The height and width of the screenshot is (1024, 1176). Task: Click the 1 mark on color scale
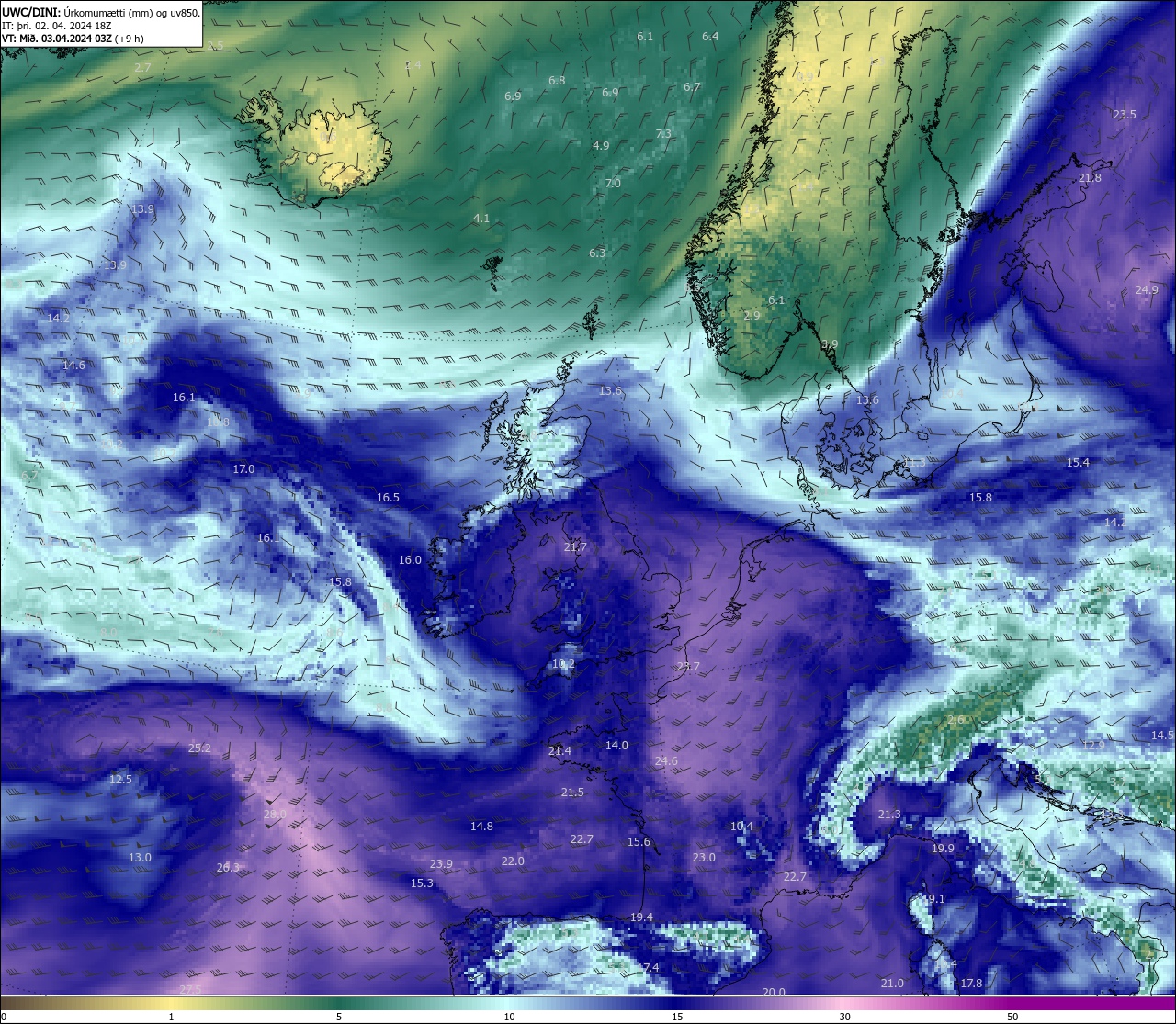(x=171, y=1017)
